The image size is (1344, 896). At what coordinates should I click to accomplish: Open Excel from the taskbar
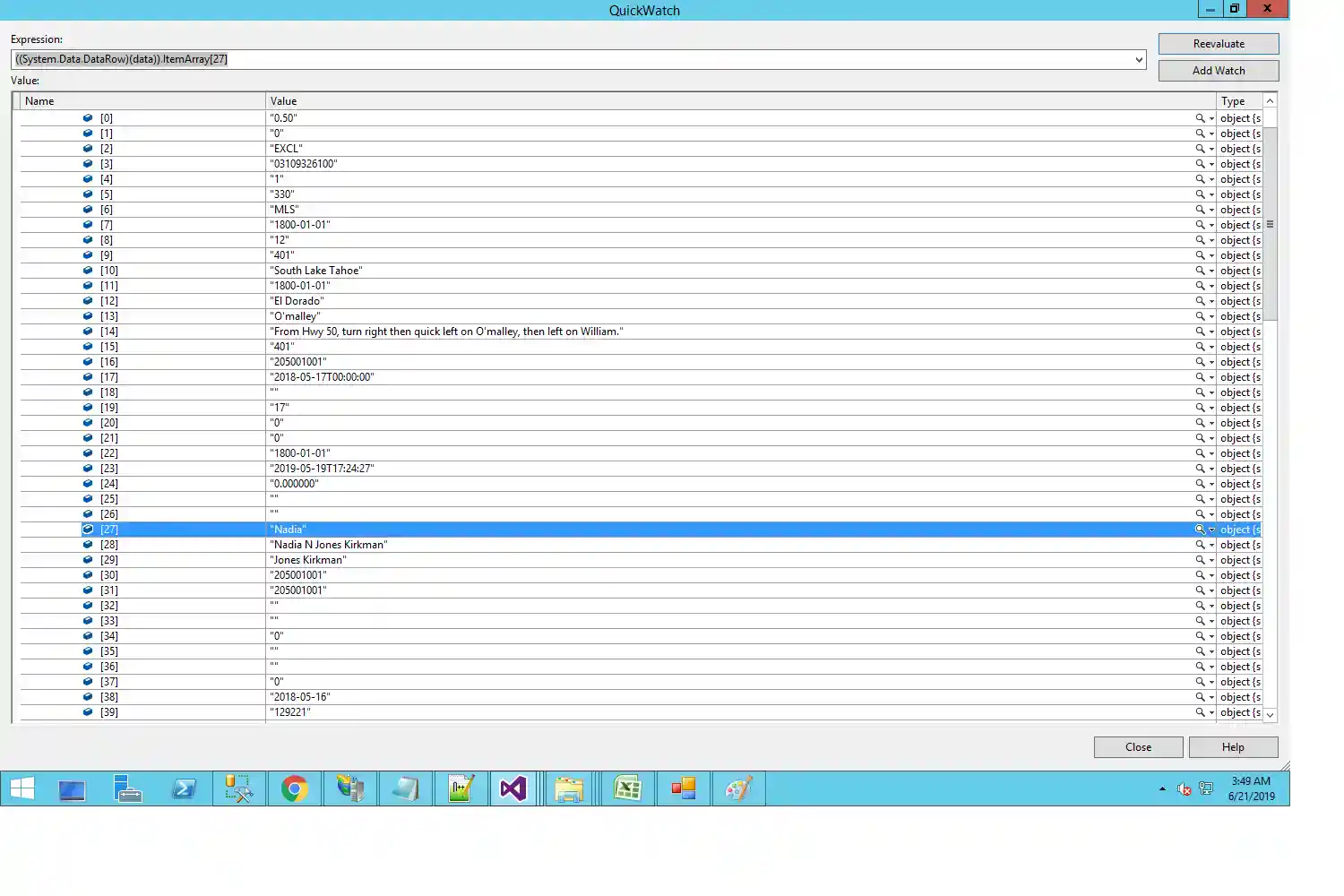pyautogui.click(x=627, y=789)
